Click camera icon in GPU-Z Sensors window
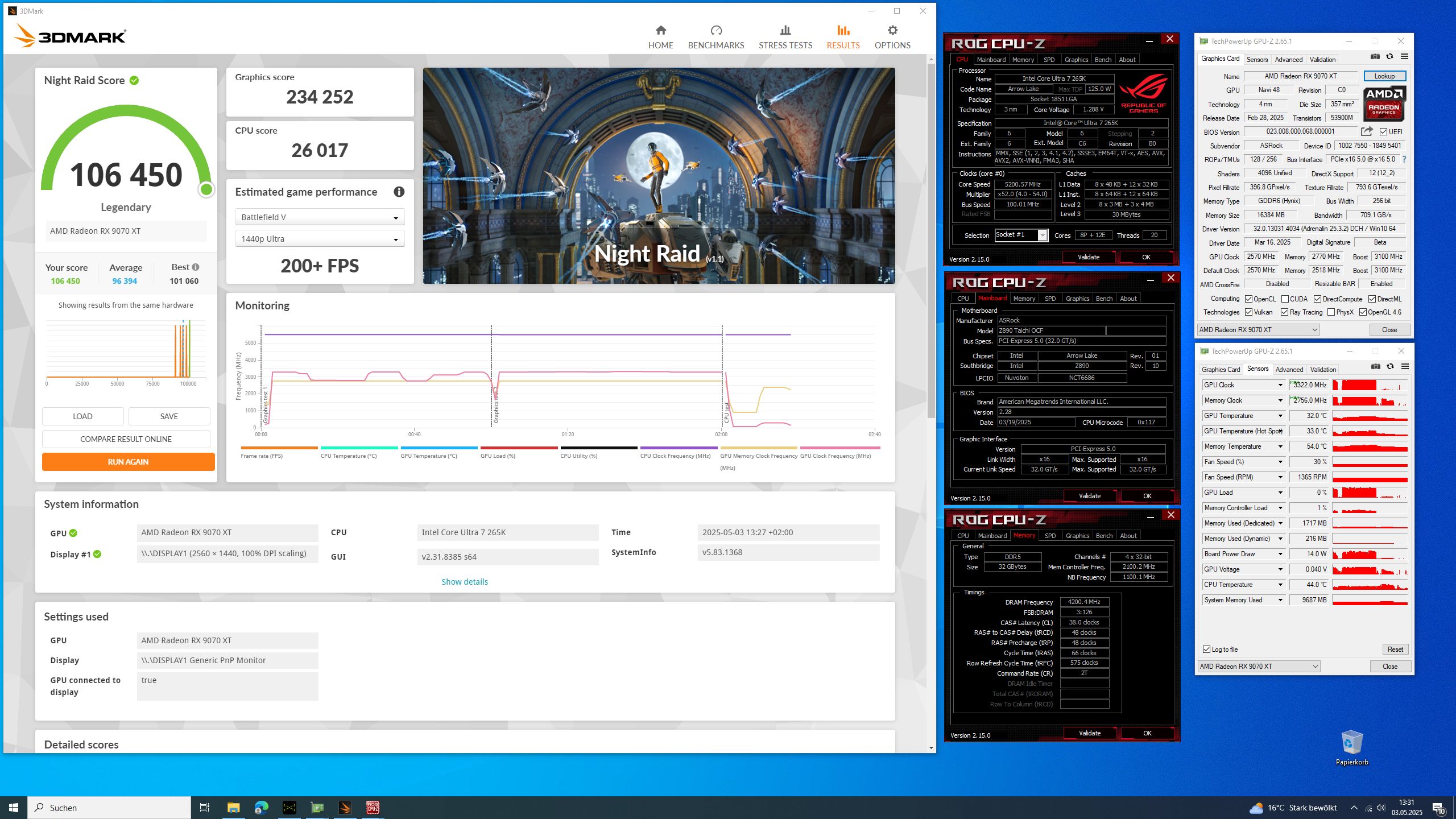Screen dimensions: 1456x819 click(x=1376, y=366)
